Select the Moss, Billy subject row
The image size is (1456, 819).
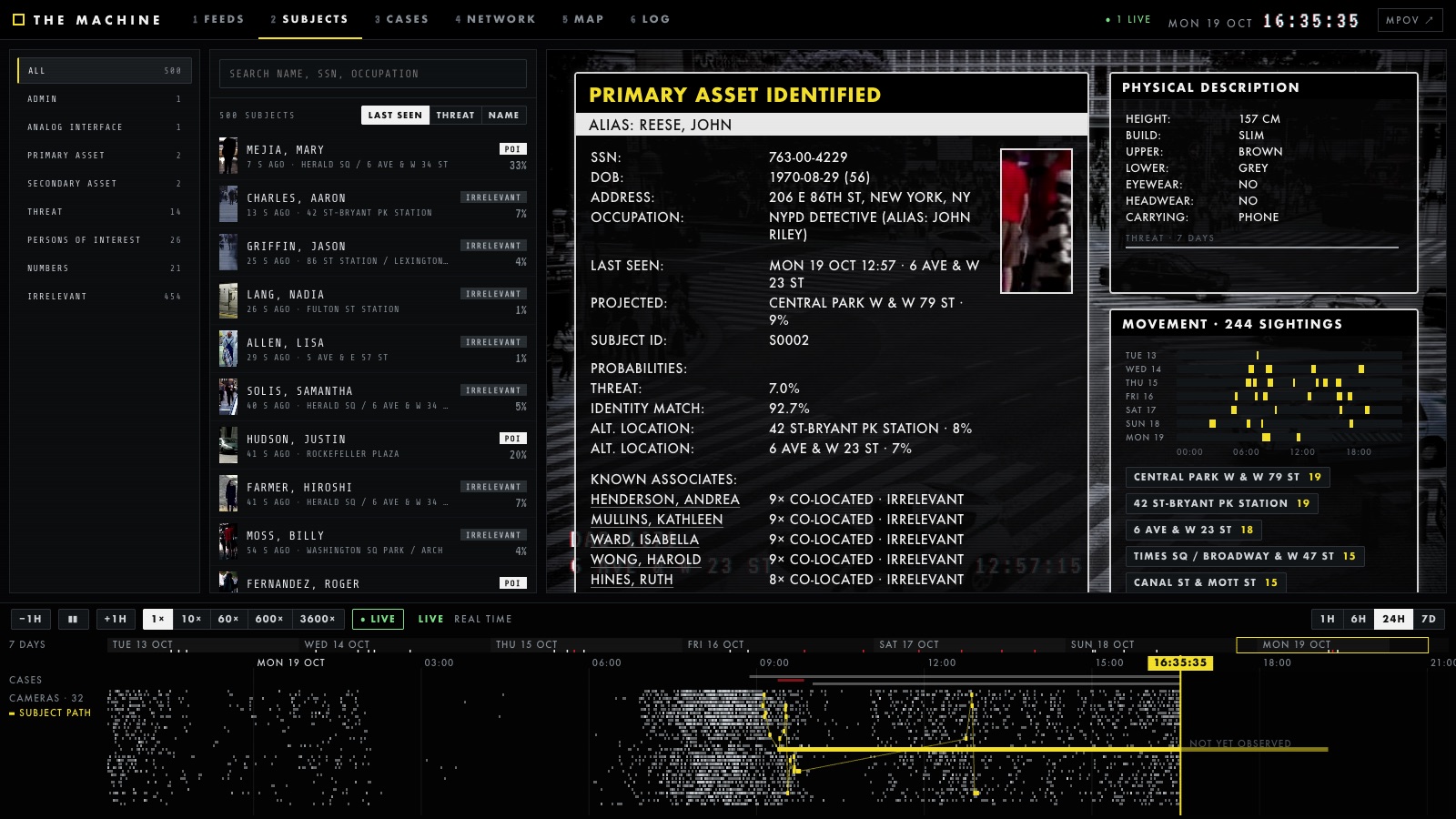pos(373,542)
